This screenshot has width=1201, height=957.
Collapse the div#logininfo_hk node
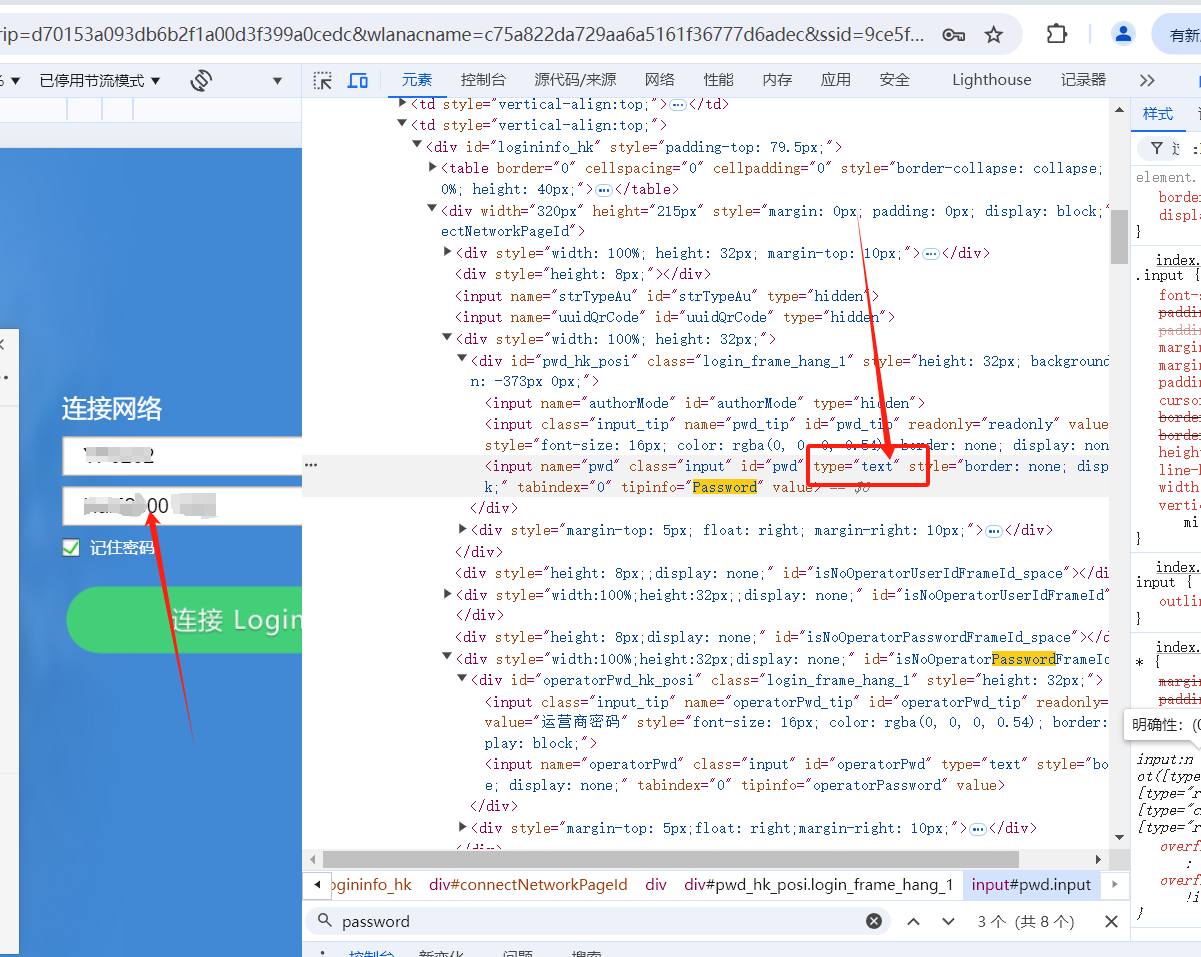tap(418, 146)
